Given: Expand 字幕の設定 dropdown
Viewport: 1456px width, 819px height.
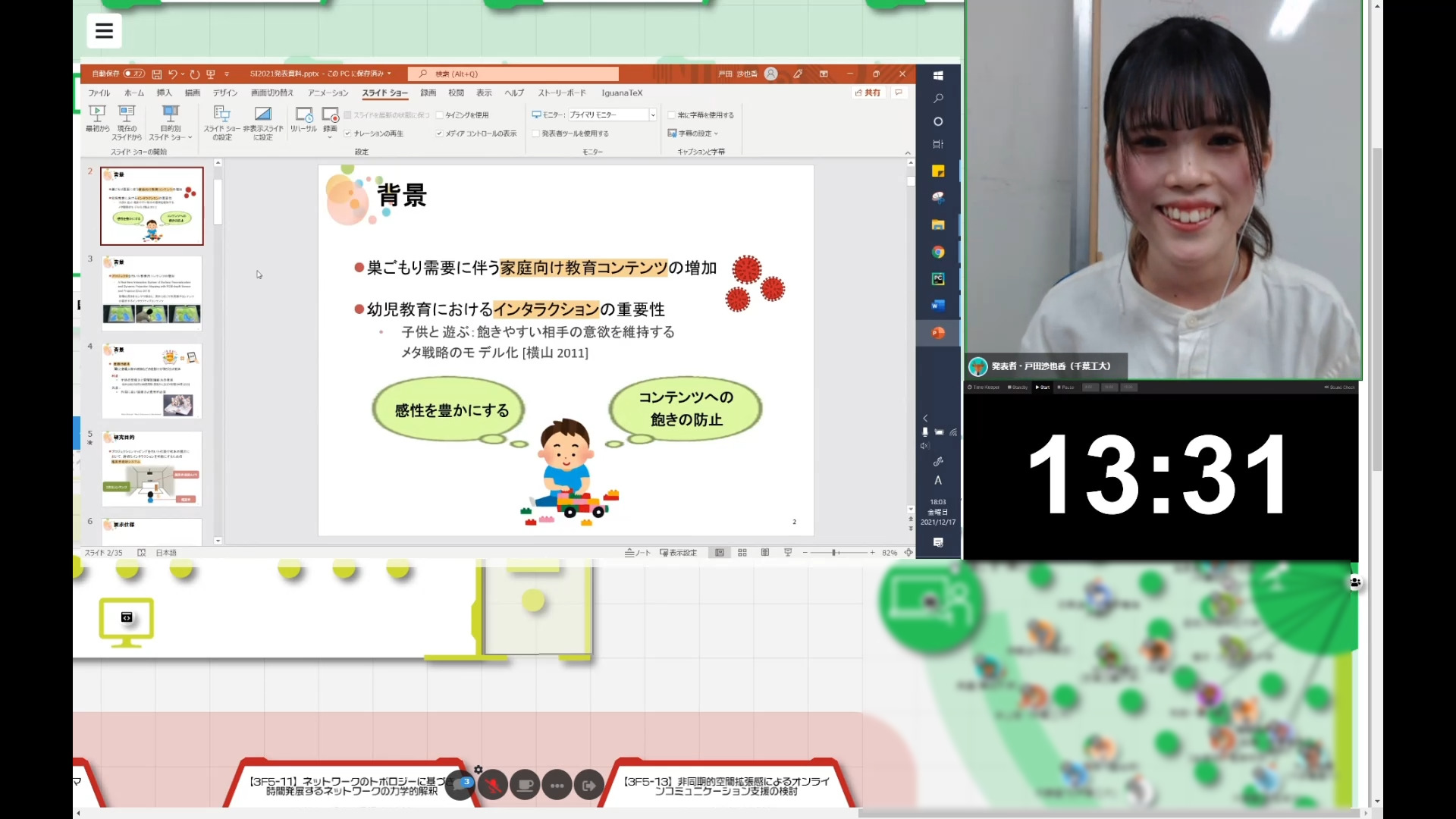Looking at the screenshot, I should 694,133.
